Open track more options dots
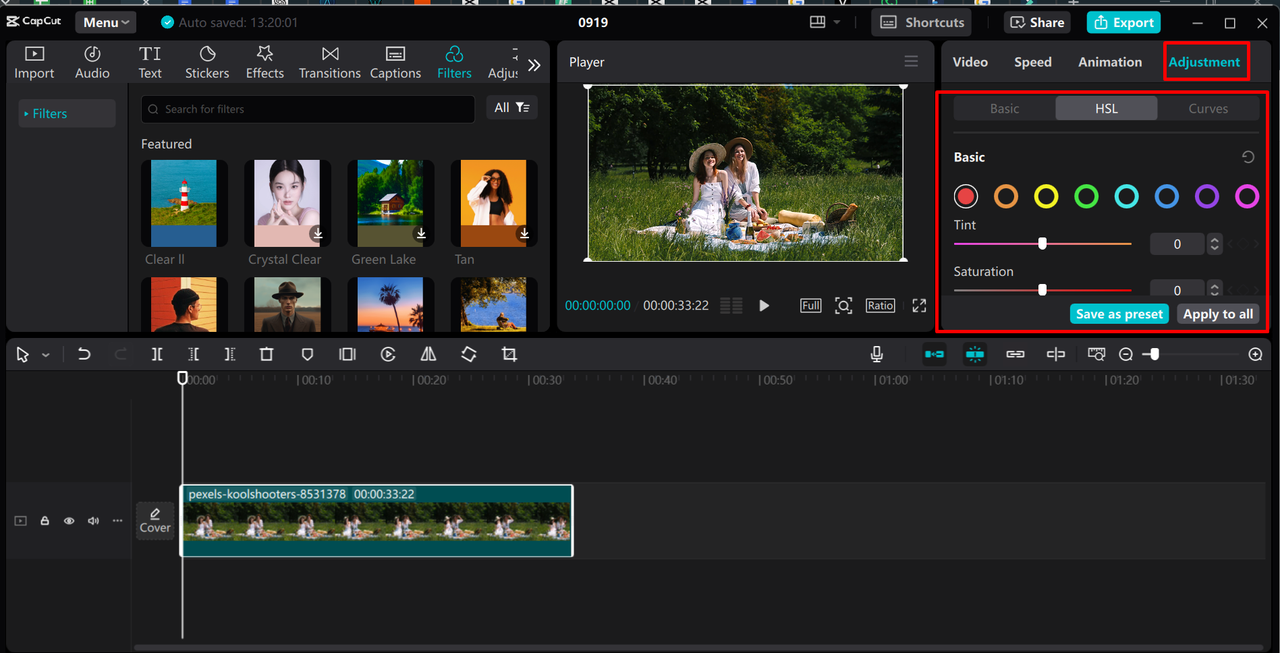This screenshot has height=653, width=1280. coord(117,521)
